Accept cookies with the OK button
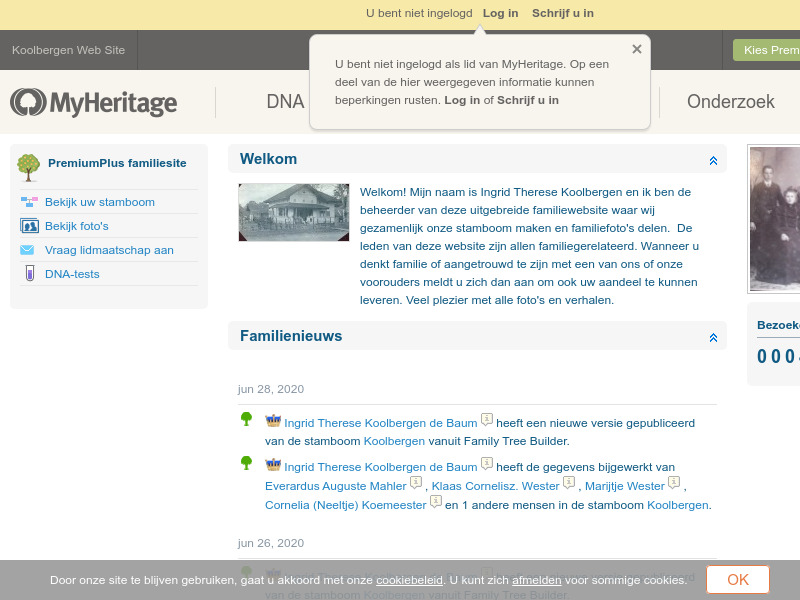Viewport: 800px width, 600px height. [x=737, y=579]
